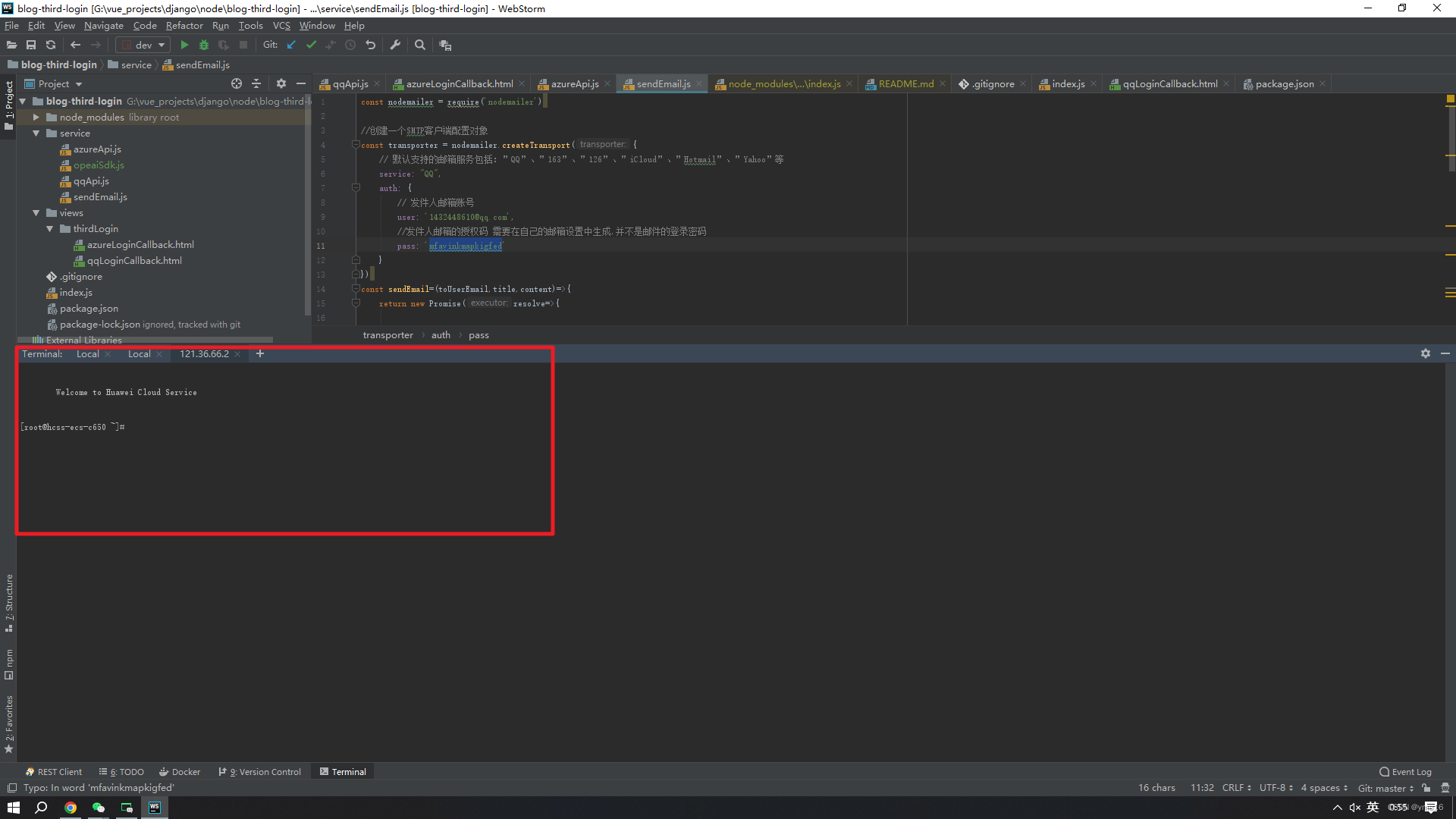
Task: Open sendEmail.js file tab
Action: coord(663,84)
